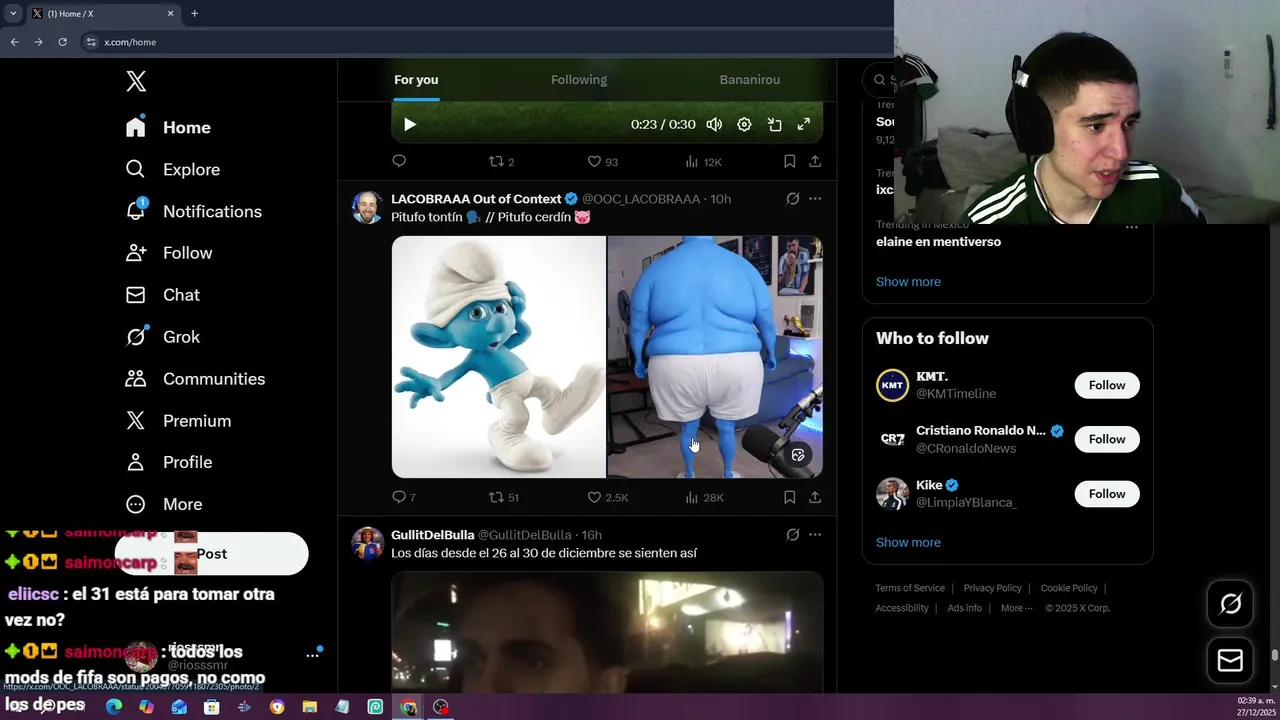Image resolution: width=1280 pixels, height=720 pixels.
Task: Switch to the Bananirou tab
Action: point(750,80)
